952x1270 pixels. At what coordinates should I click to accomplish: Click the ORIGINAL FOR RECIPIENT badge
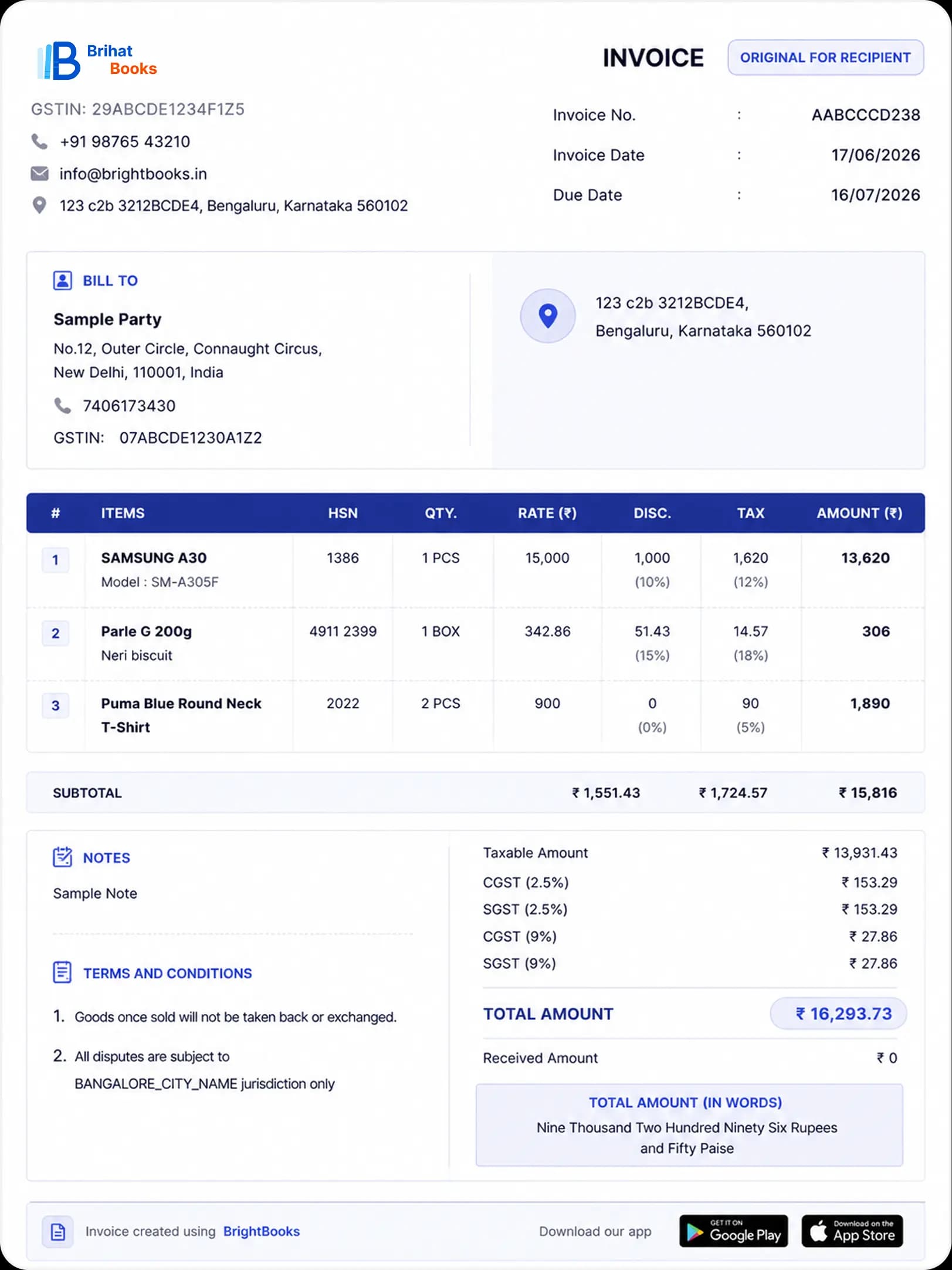tap(826, 58)
